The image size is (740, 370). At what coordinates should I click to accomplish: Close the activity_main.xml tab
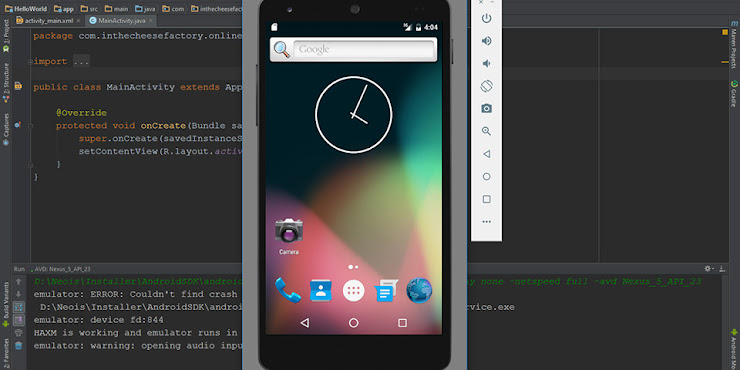pos(78,21)
